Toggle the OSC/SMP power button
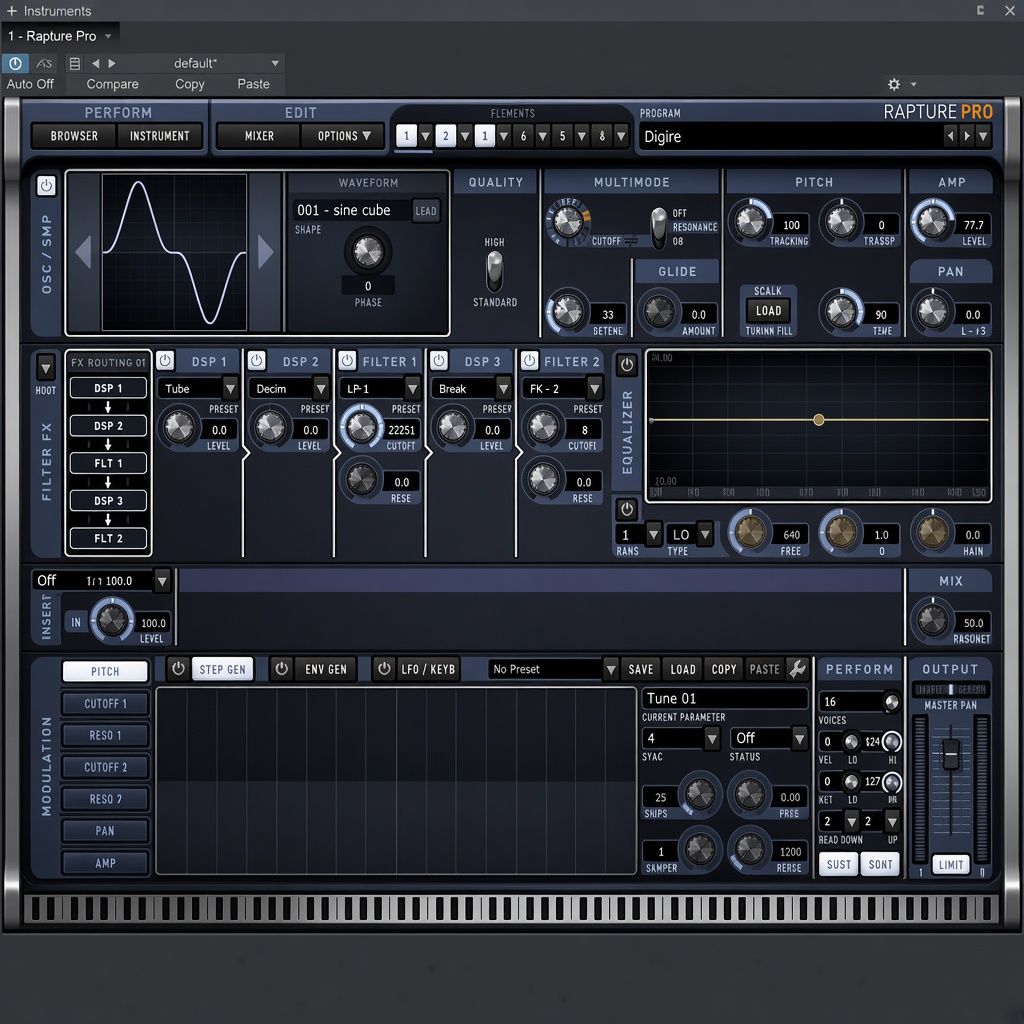This screenshot has height=1024, width=1024. pyautogui.click(x=46, y=185)
